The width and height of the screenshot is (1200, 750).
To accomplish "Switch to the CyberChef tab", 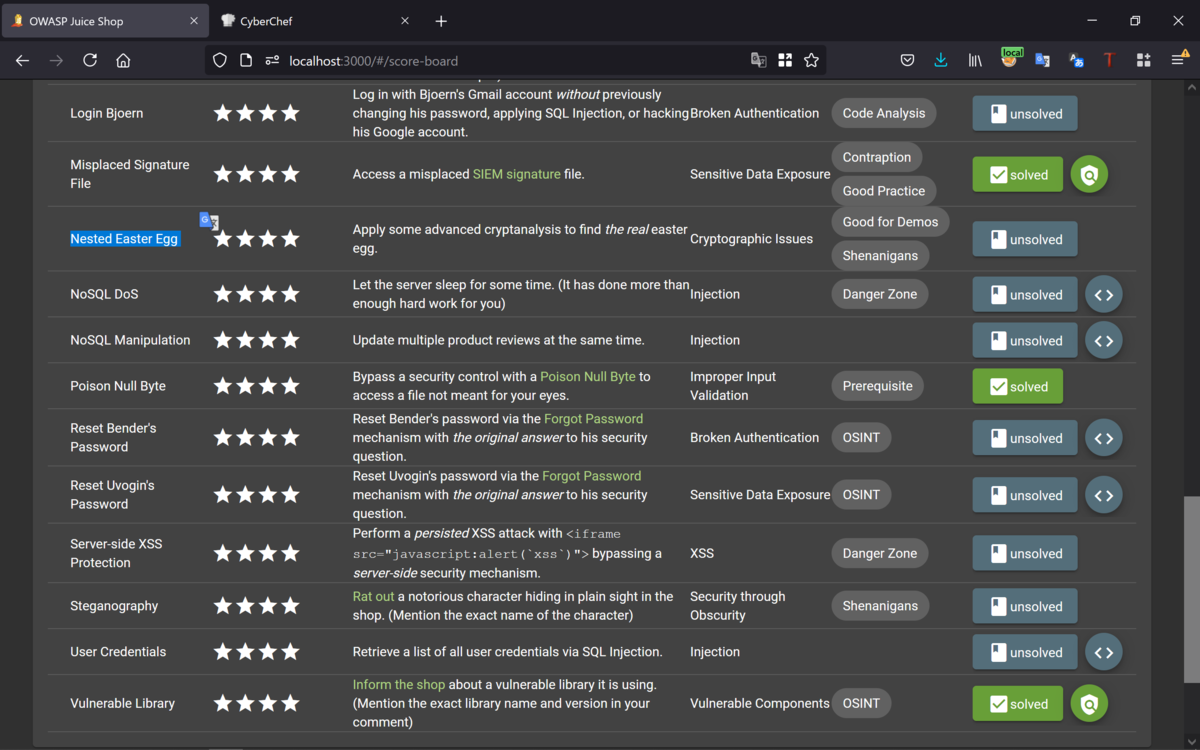I will coord(316,21).
